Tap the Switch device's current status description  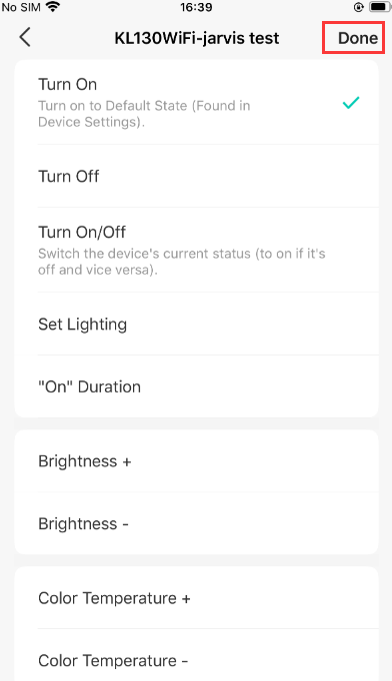coord(181,261)
